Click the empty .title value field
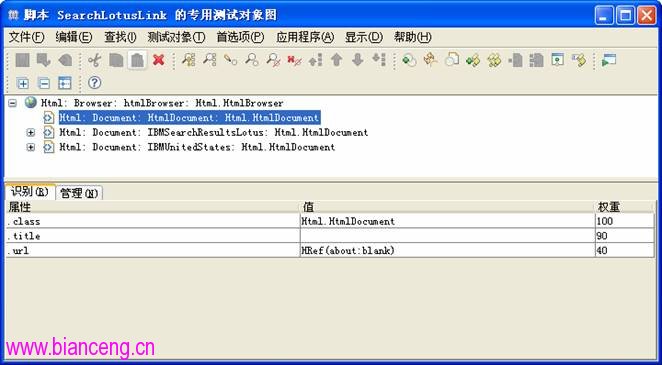662x365 pixels. (448, 236)
